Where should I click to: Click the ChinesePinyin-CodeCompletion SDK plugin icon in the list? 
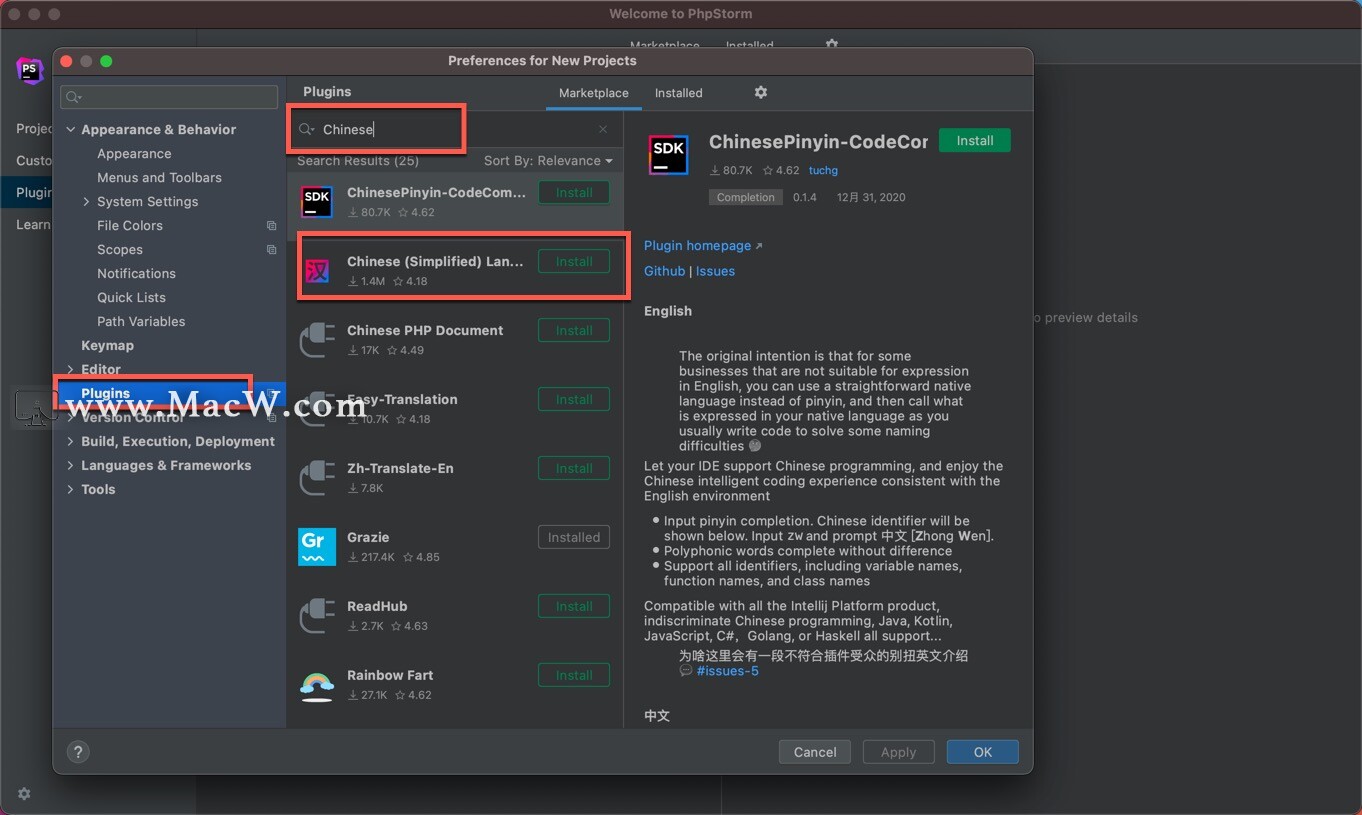317,202
